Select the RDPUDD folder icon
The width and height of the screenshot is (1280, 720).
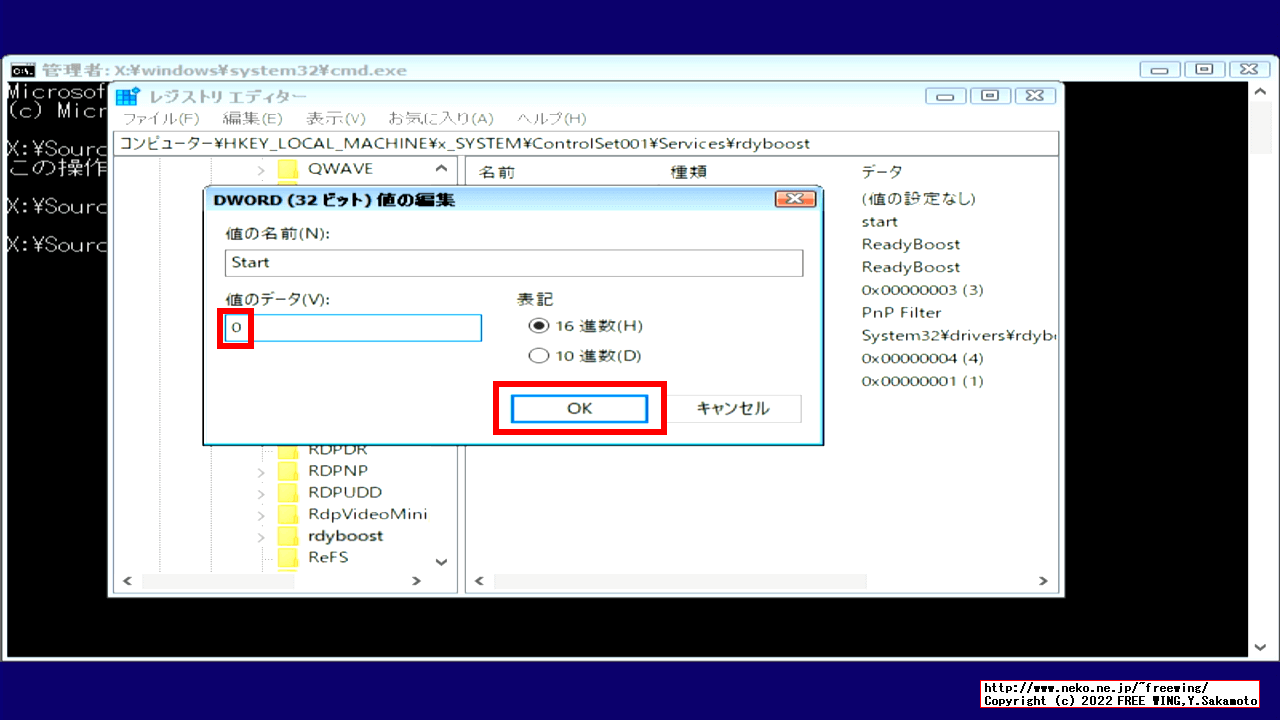[289, 491]
